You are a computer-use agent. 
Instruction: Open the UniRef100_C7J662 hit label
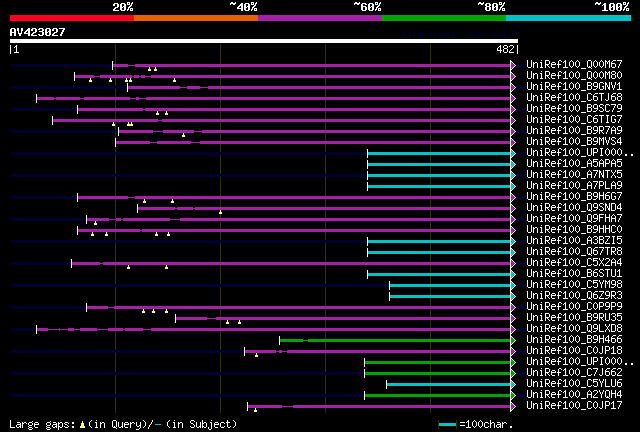[x=574, y=373]
